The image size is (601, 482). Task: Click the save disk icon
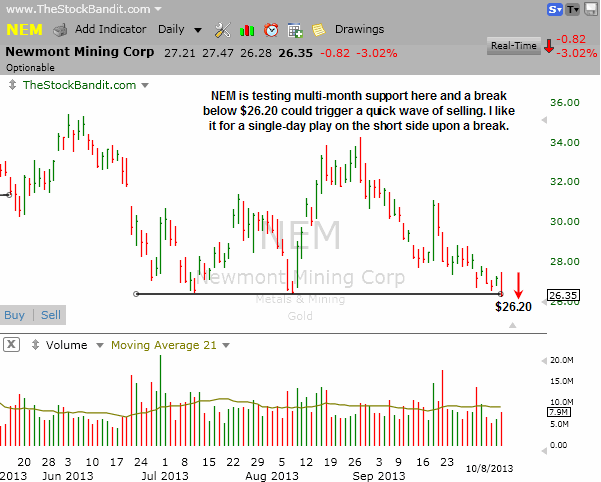tap(591, 9)
